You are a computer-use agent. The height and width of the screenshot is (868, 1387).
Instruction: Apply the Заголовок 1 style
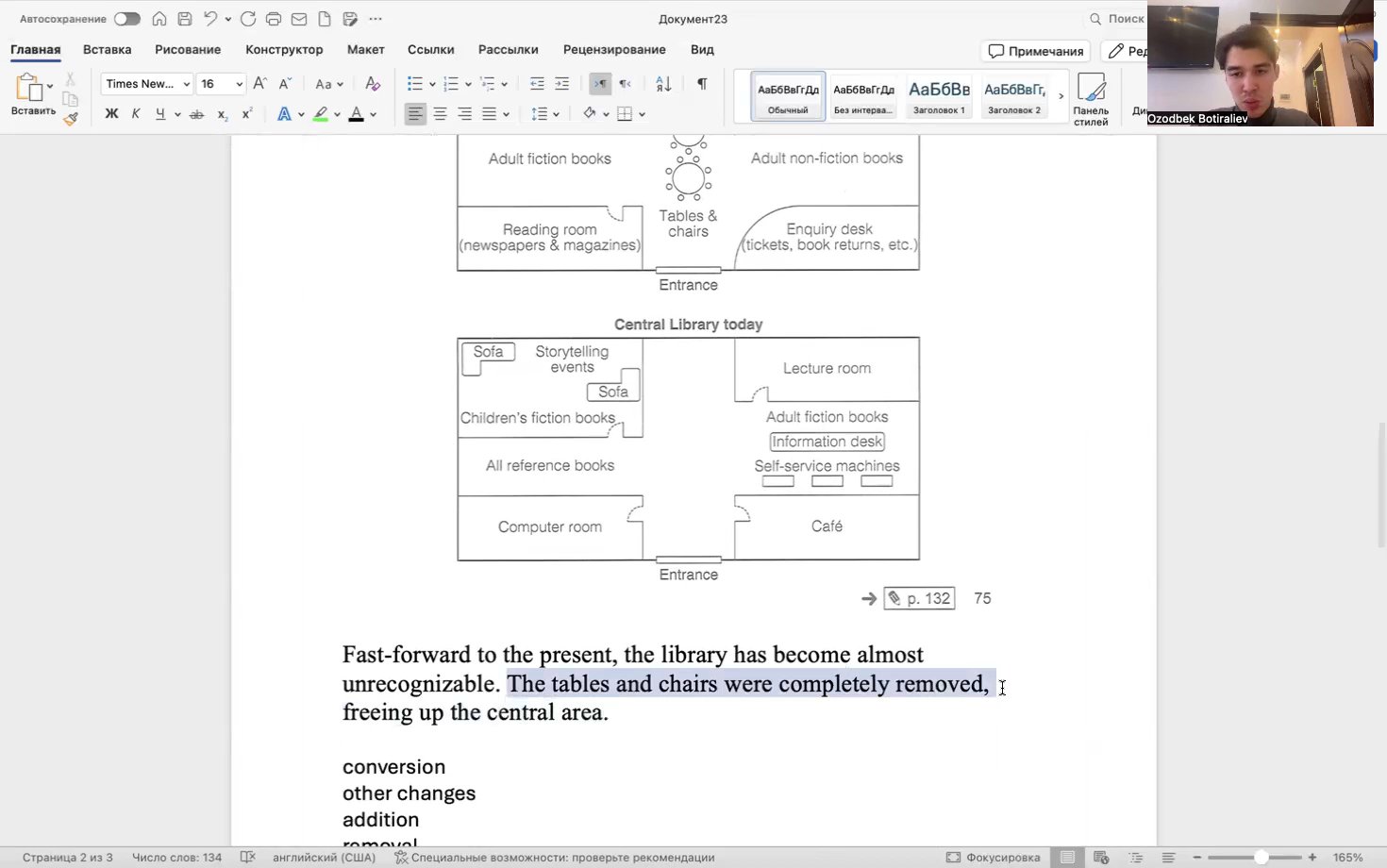(x=939, y=96)
